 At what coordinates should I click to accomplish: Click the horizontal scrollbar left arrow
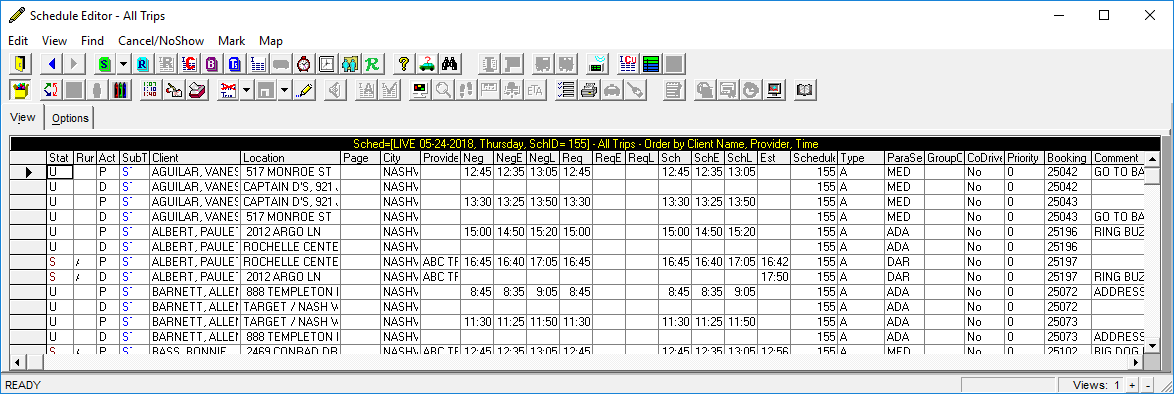tap(17, 362)
